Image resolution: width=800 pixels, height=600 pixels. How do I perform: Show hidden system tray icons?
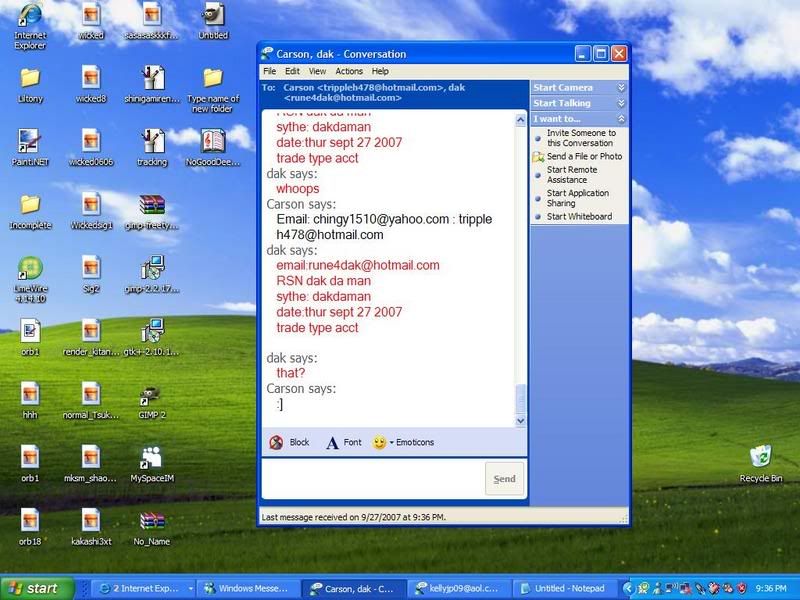point(628,589)
